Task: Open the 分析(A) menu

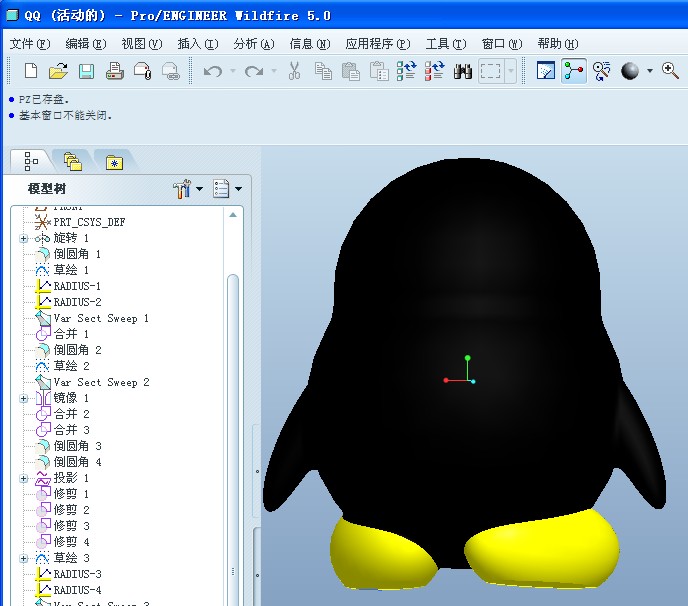Action: pos(254,43)
